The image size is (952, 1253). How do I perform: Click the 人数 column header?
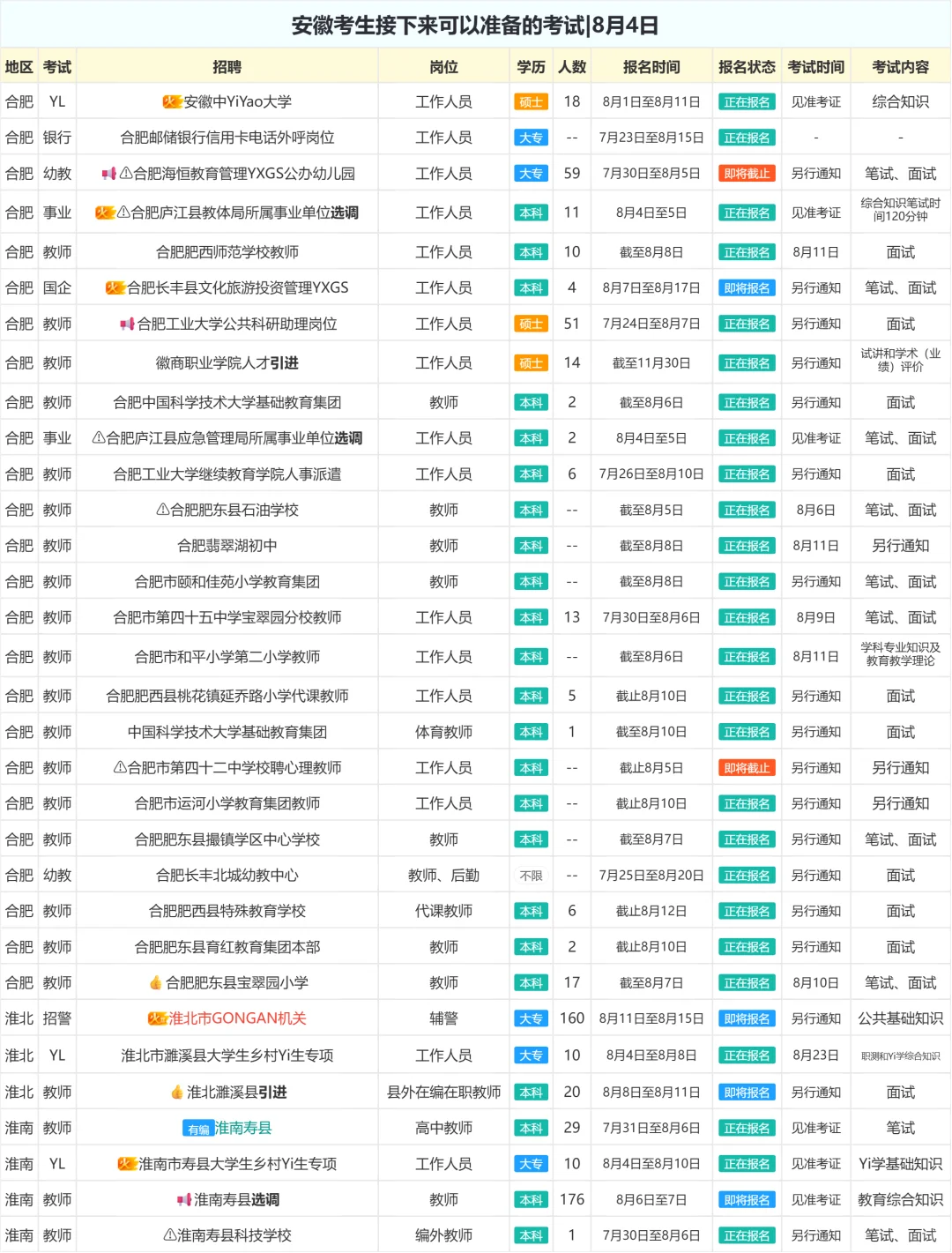(572, 67)
